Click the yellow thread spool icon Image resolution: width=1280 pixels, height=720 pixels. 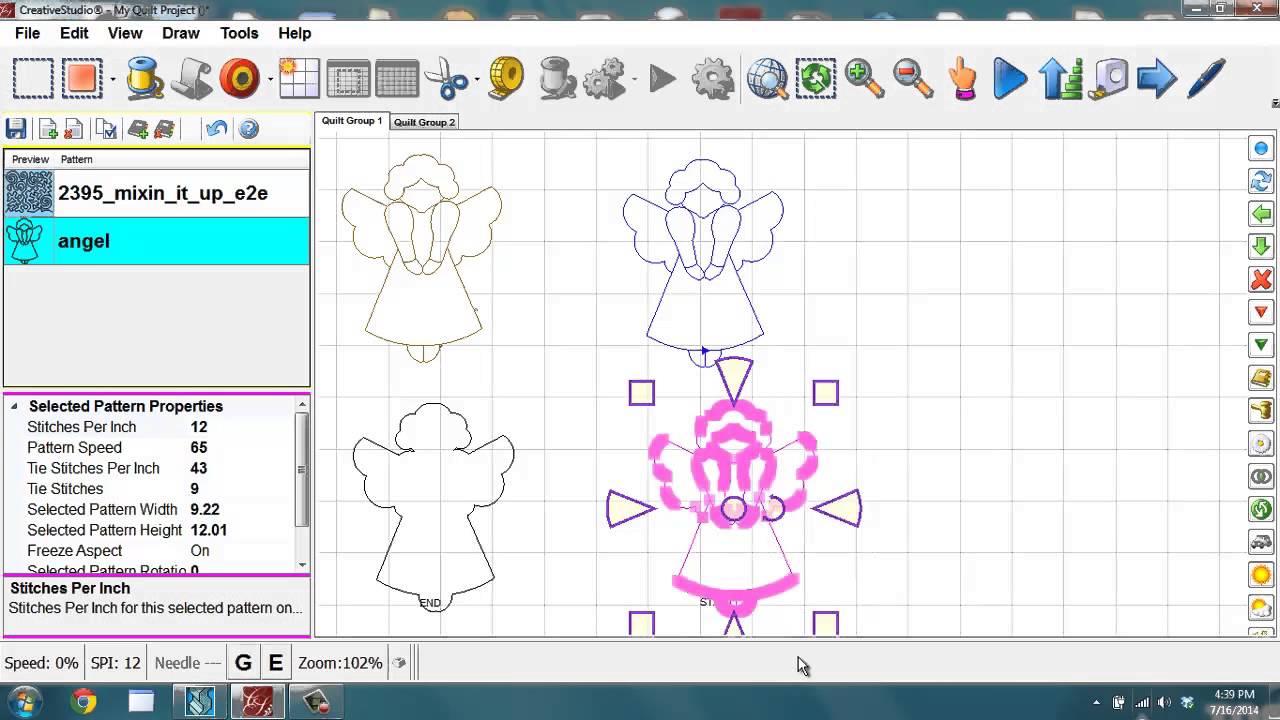point(144,78)
